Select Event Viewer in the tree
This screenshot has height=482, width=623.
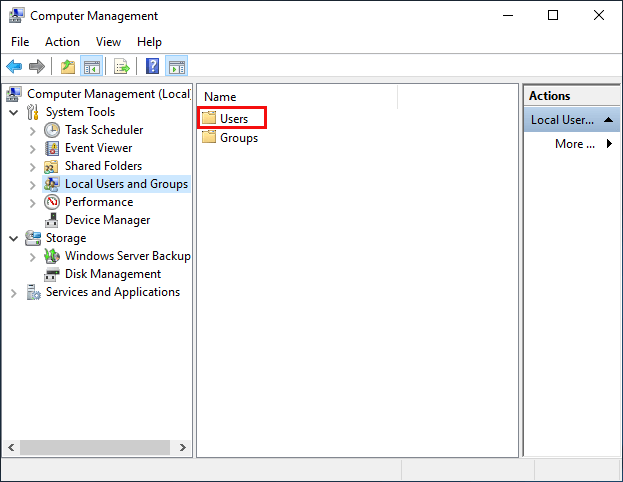coord(99,148)
